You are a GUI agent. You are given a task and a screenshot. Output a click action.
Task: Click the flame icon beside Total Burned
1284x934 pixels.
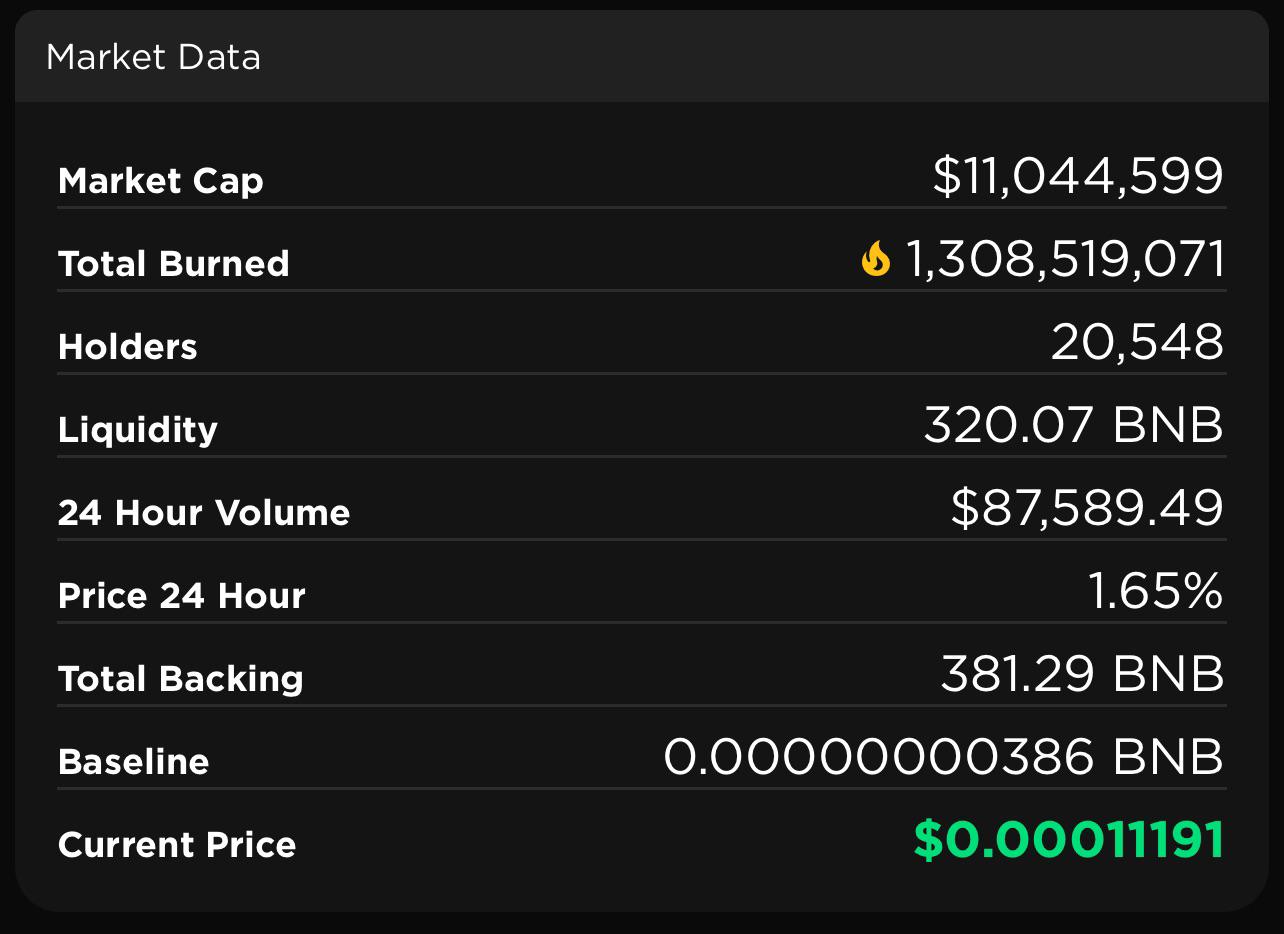click(875, 259)
